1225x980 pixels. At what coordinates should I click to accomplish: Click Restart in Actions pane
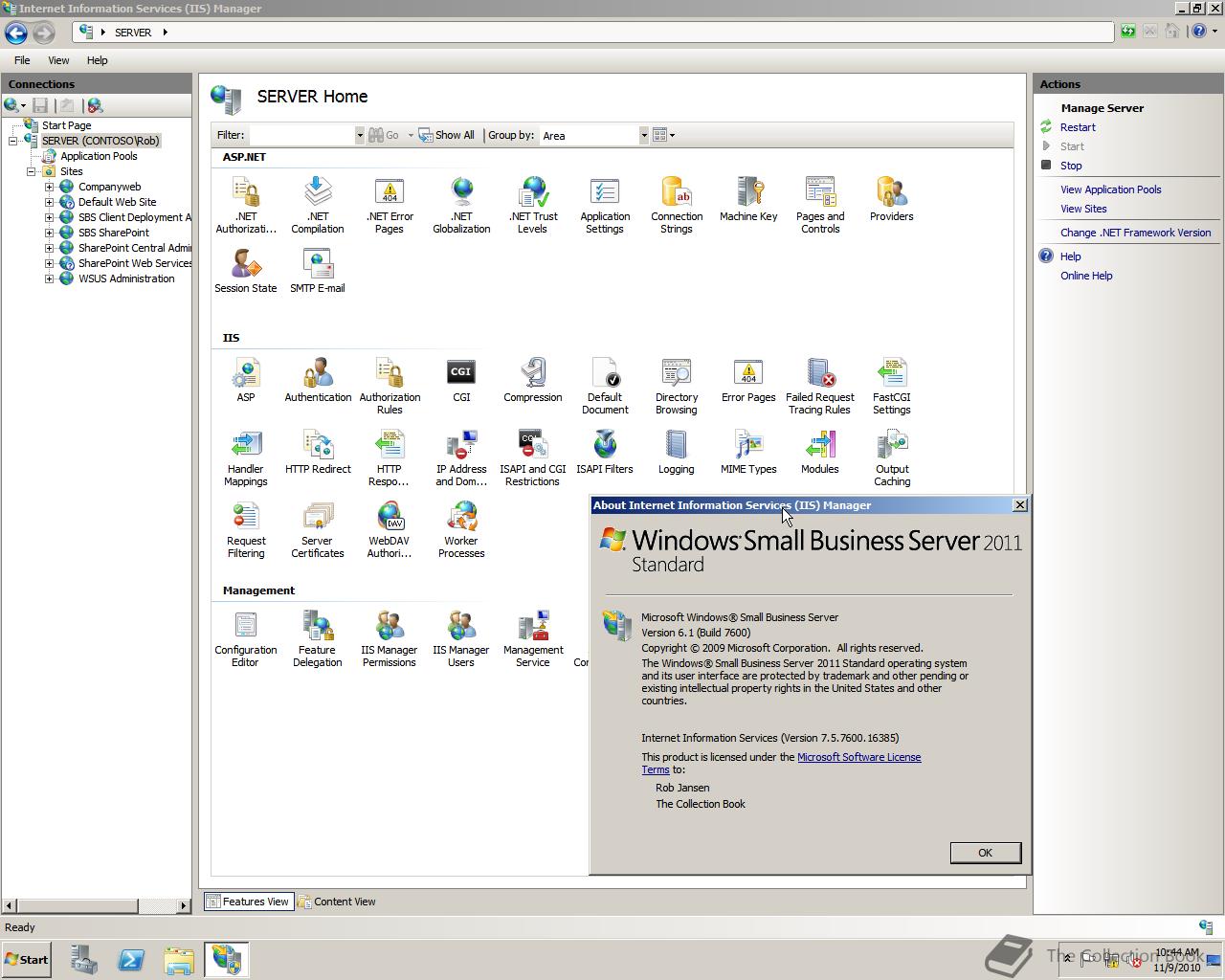[x=1078, y=127]
